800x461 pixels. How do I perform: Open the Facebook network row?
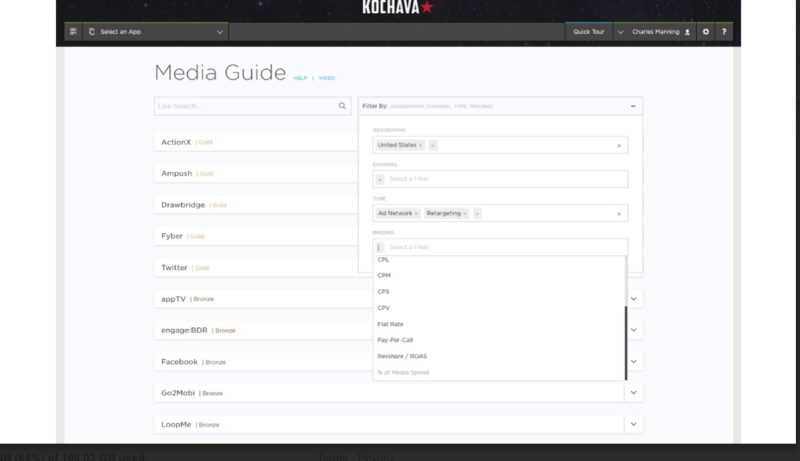[x=264, y=362]
